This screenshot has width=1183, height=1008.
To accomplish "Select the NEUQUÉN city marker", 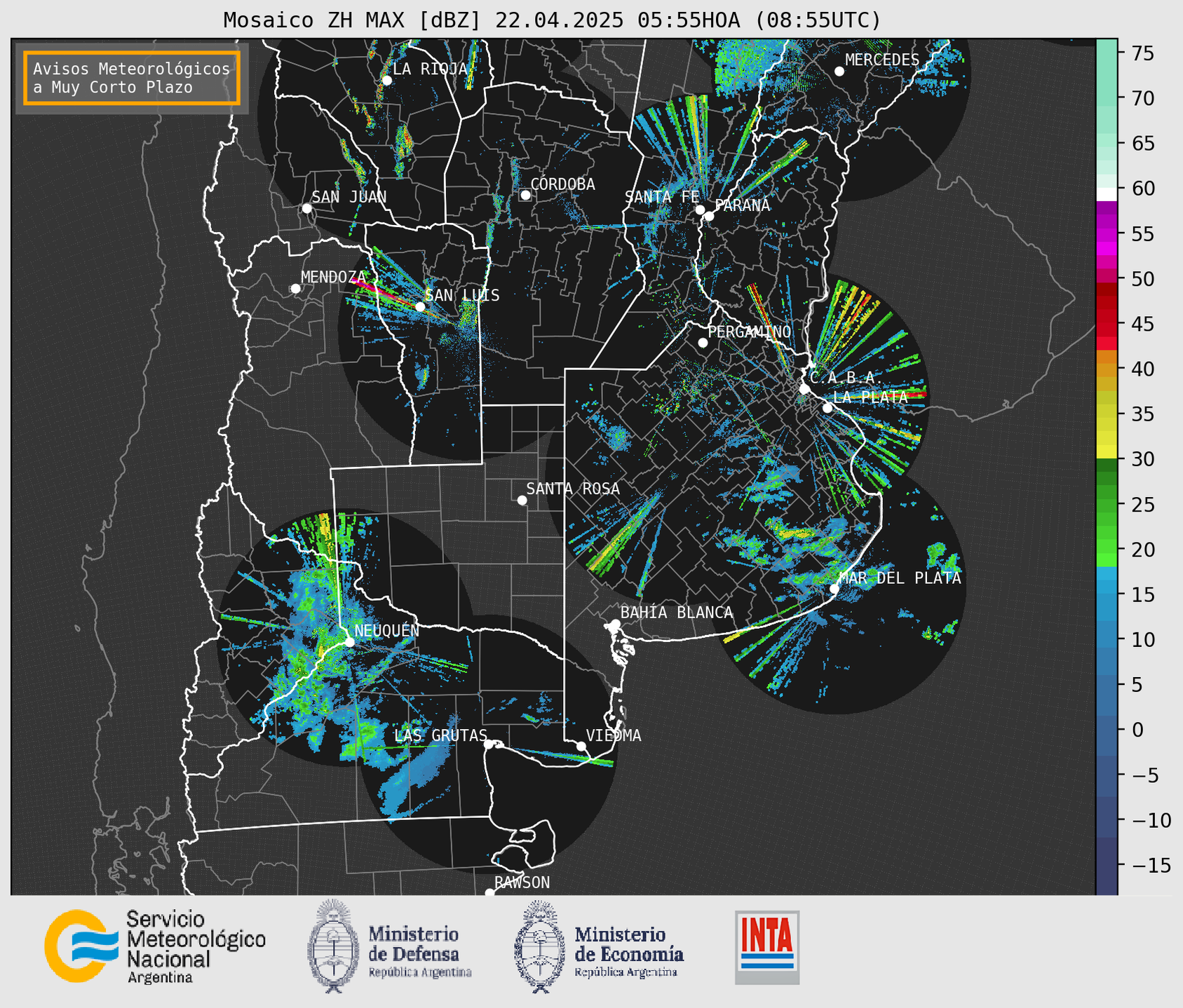I will (349, 642).
